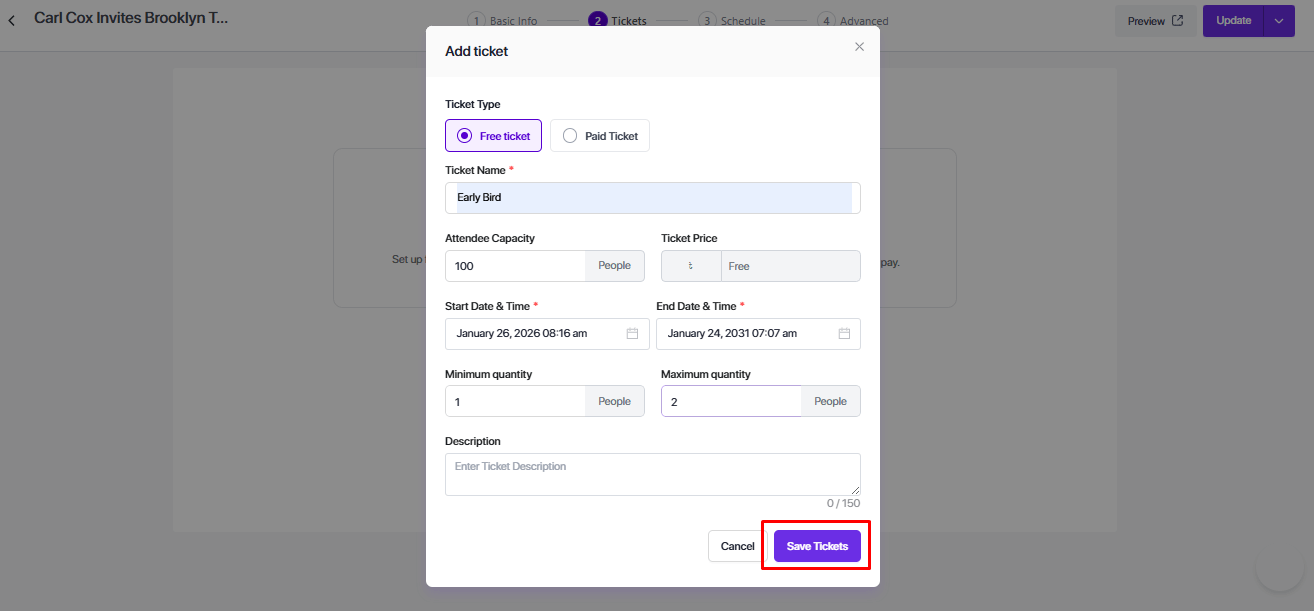Close the Add ticket dialog
1314x611 pixels.
859,46
